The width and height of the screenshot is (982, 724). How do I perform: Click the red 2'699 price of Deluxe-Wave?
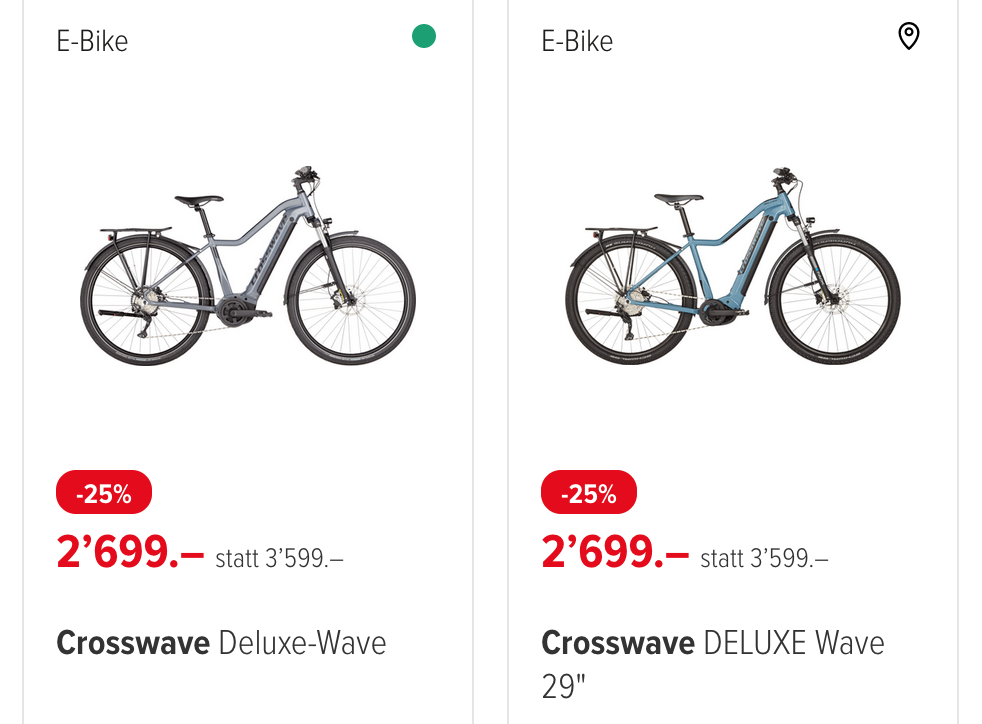130,551
